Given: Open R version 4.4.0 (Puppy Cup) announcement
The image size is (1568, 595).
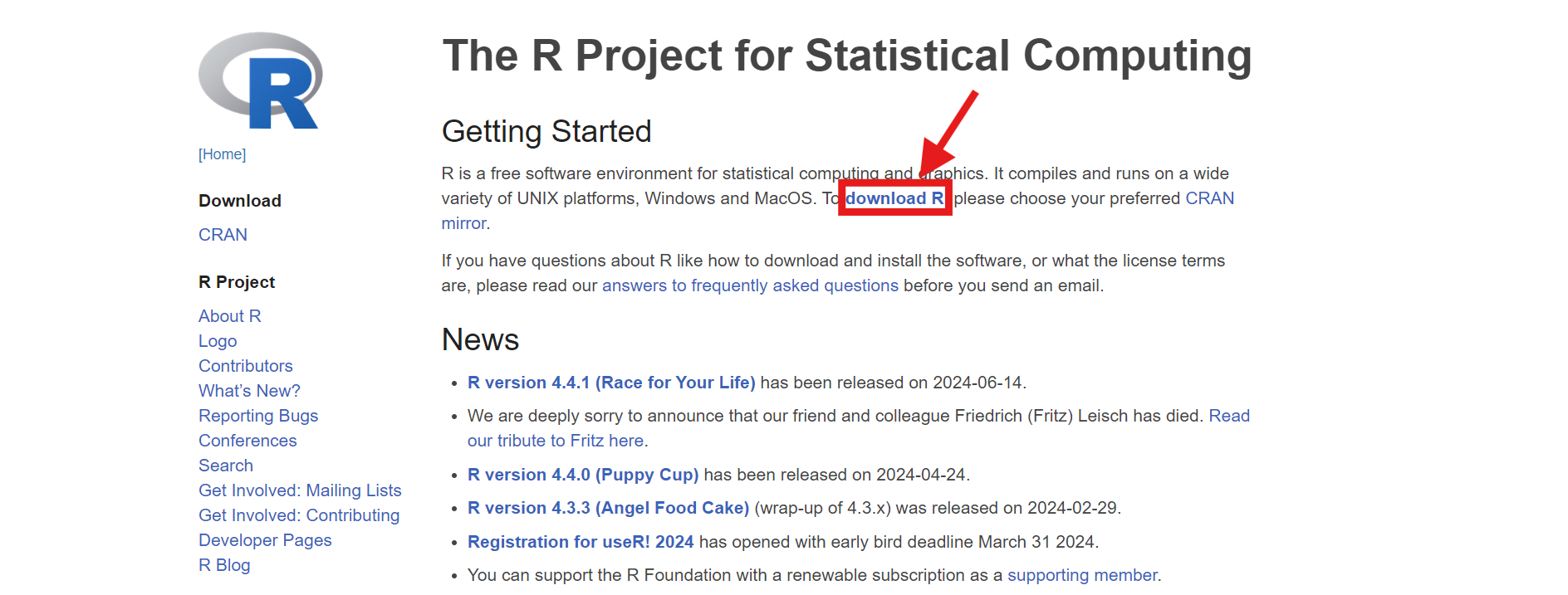Looking at the screenshot, I should point(583,475).
